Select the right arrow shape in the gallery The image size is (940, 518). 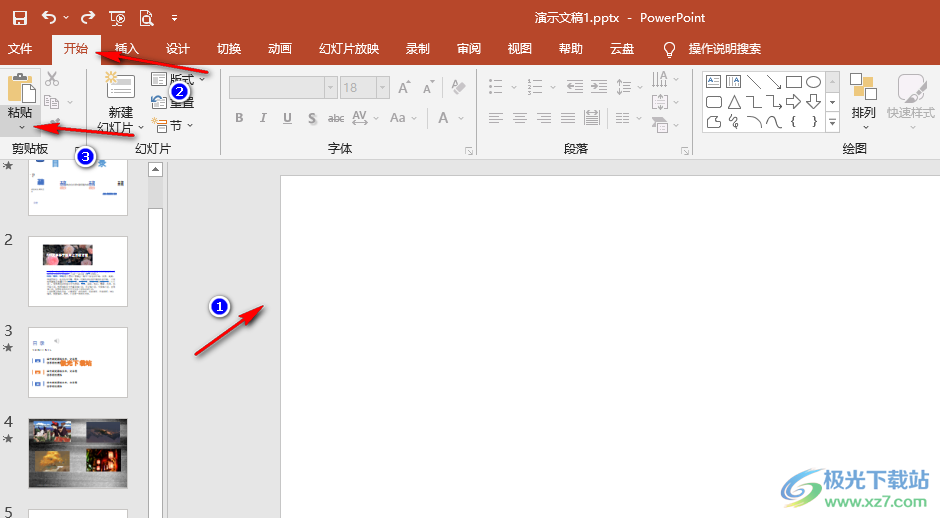794,102
